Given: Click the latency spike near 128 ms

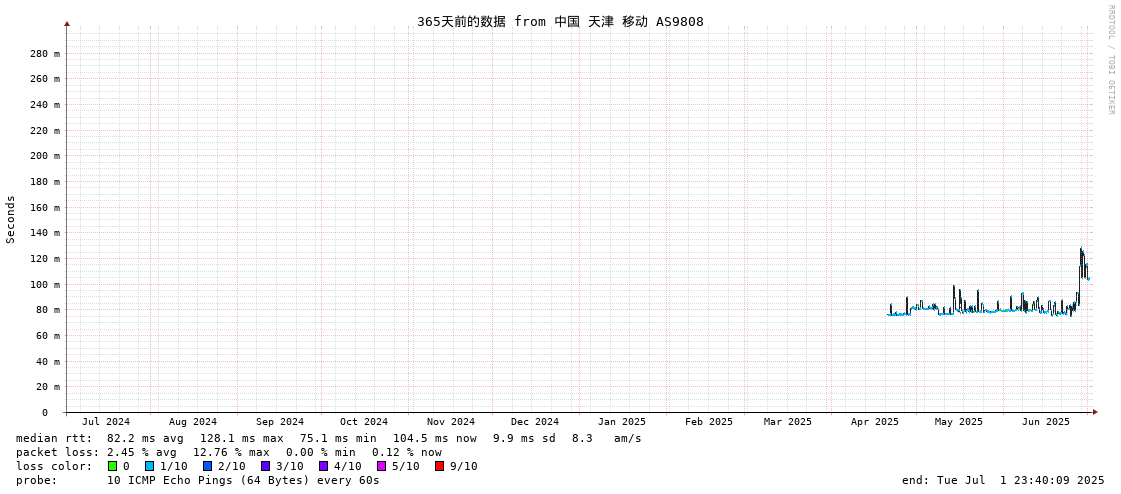Looking at the screenshot, I should [x=1081, y=250].
